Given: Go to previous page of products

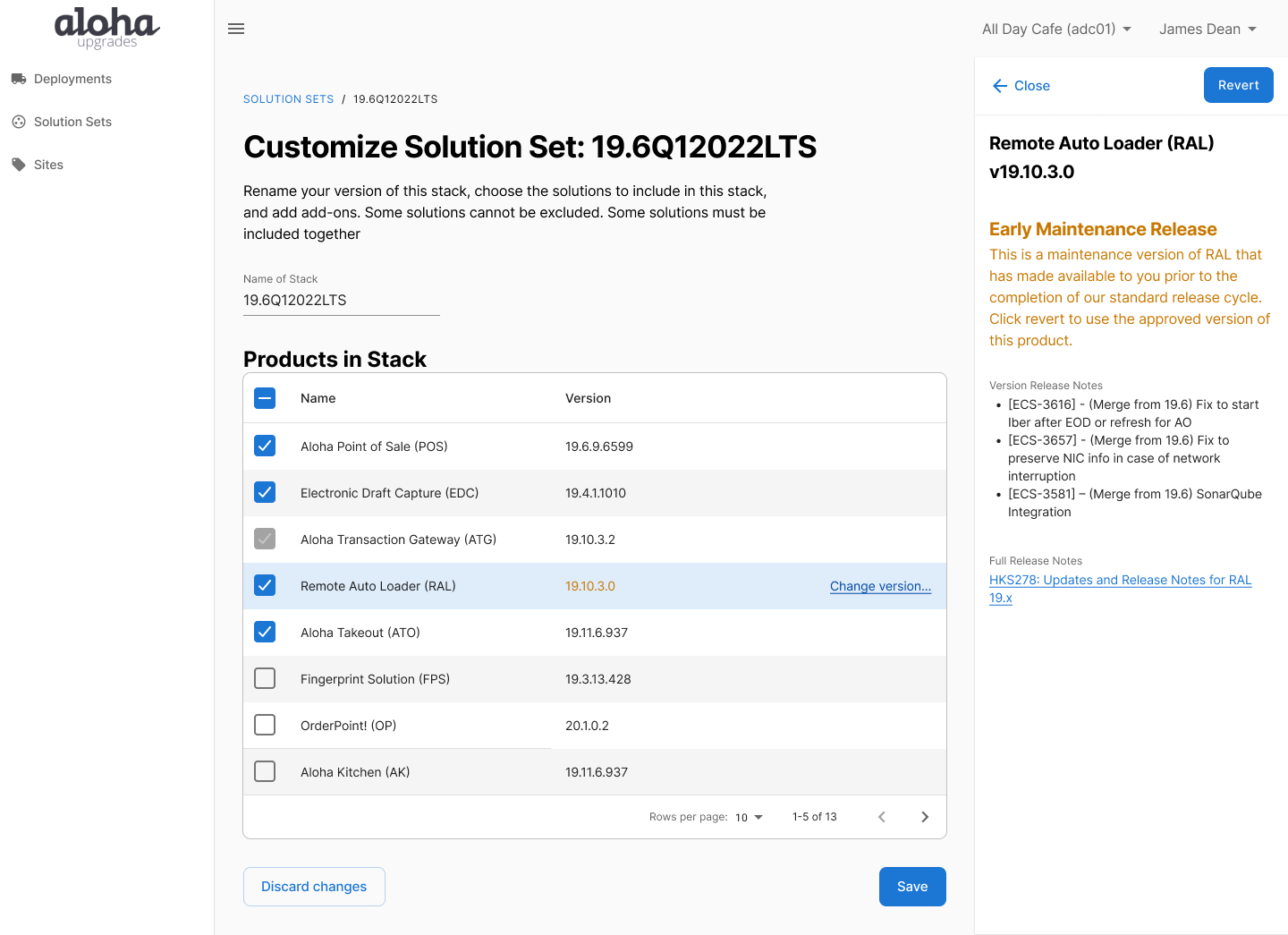Looking at the screenshot, I should (x=882, y=817).
